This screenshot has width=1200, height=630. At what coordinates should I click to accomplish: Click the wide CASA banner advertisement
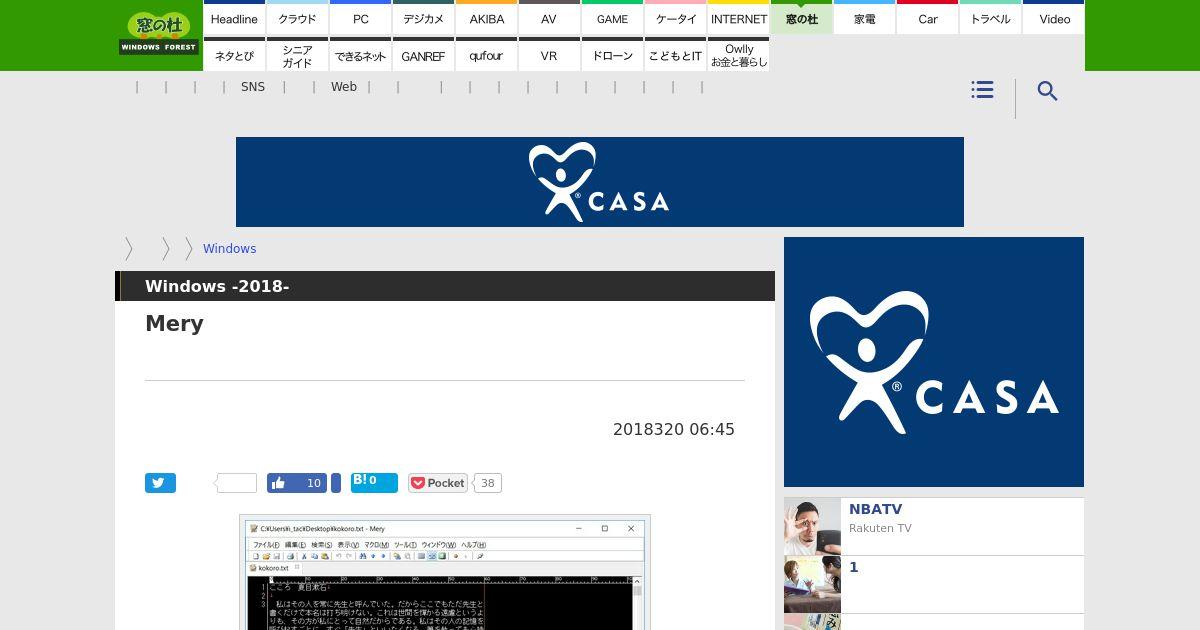[600, 182]
